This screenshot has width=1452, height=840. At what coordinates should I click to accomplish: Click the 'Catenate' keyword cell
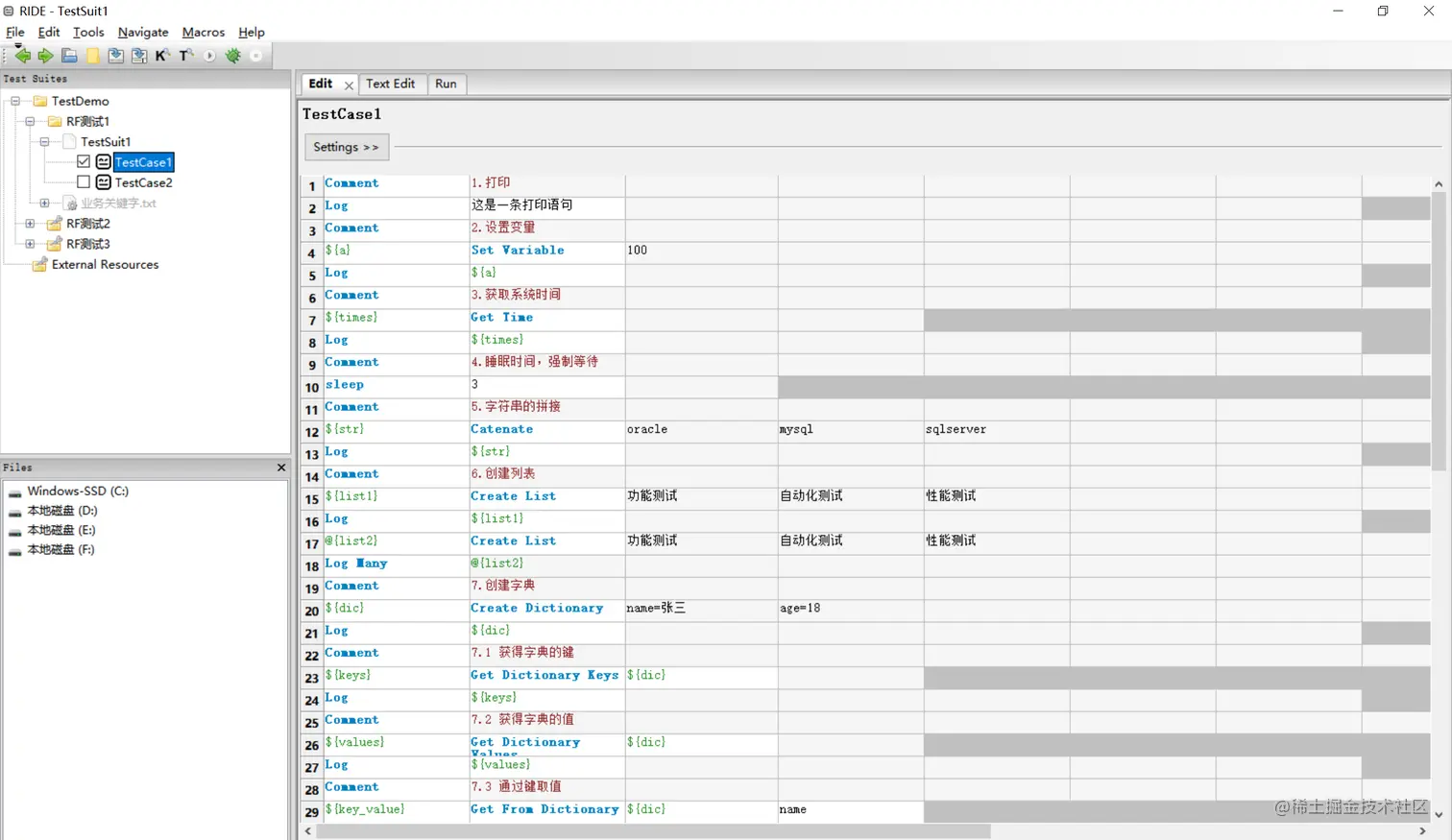(x=546, y=430)
